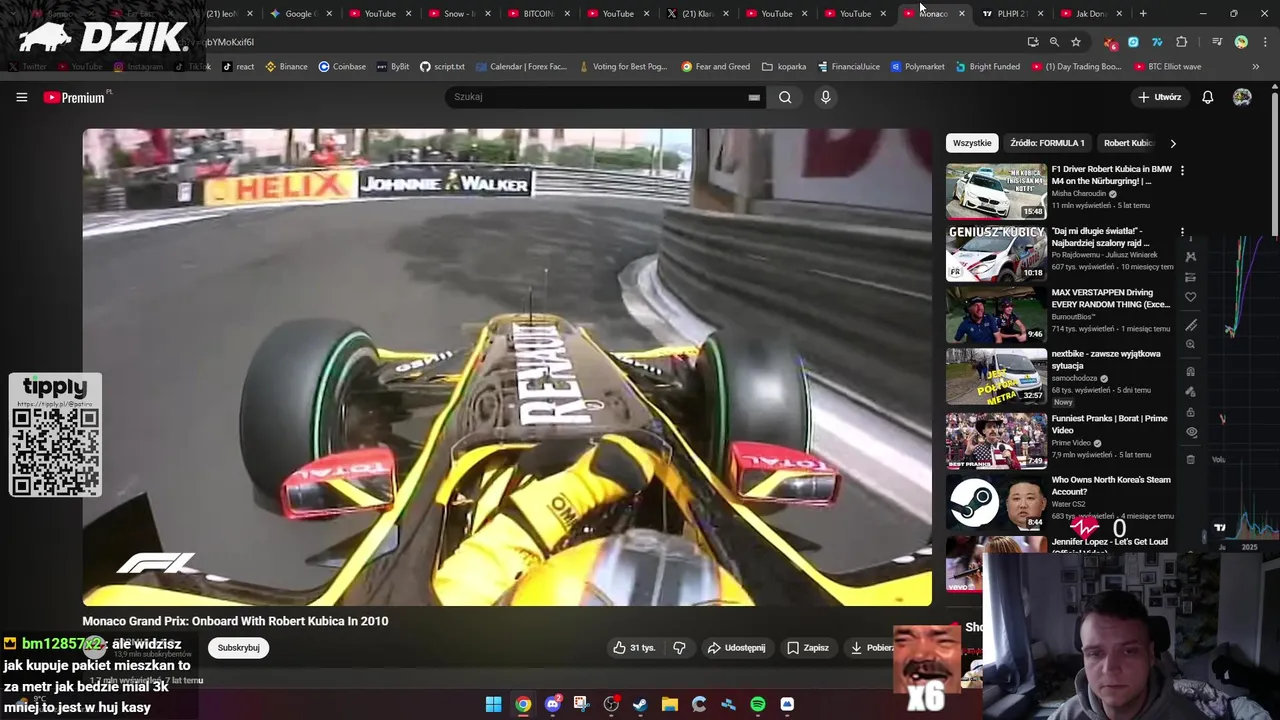Select the zoom-in tool in chart panel
The height and width of the screenshot is (720, 1280).
pos(1190,344)
